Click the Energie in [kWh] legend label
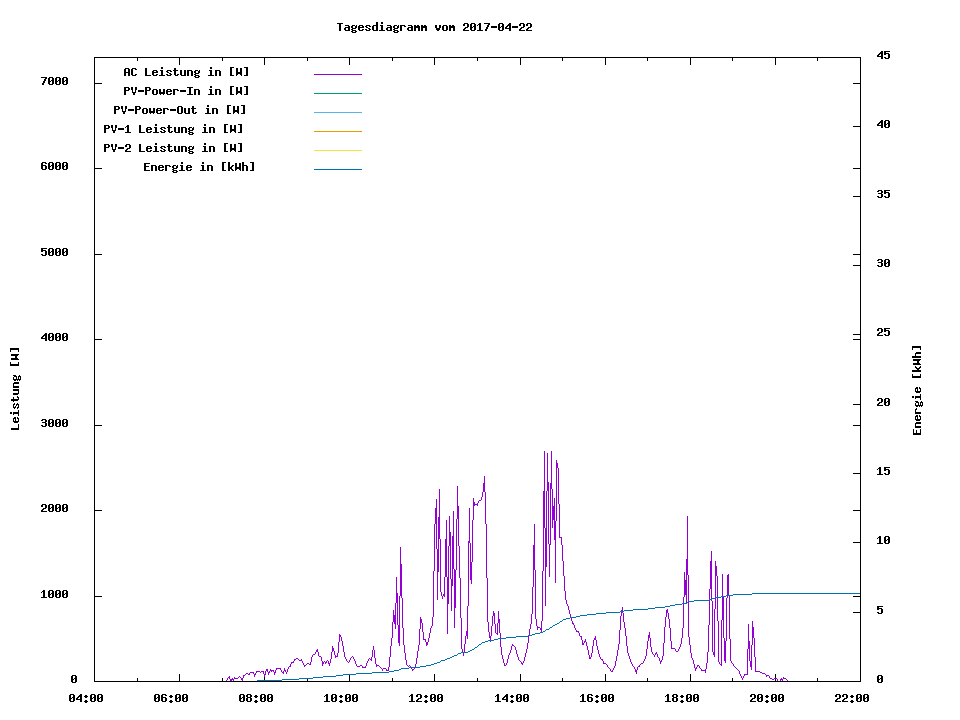Image resolution: width=960 pixels, height=720 pixels. [199, 167]
